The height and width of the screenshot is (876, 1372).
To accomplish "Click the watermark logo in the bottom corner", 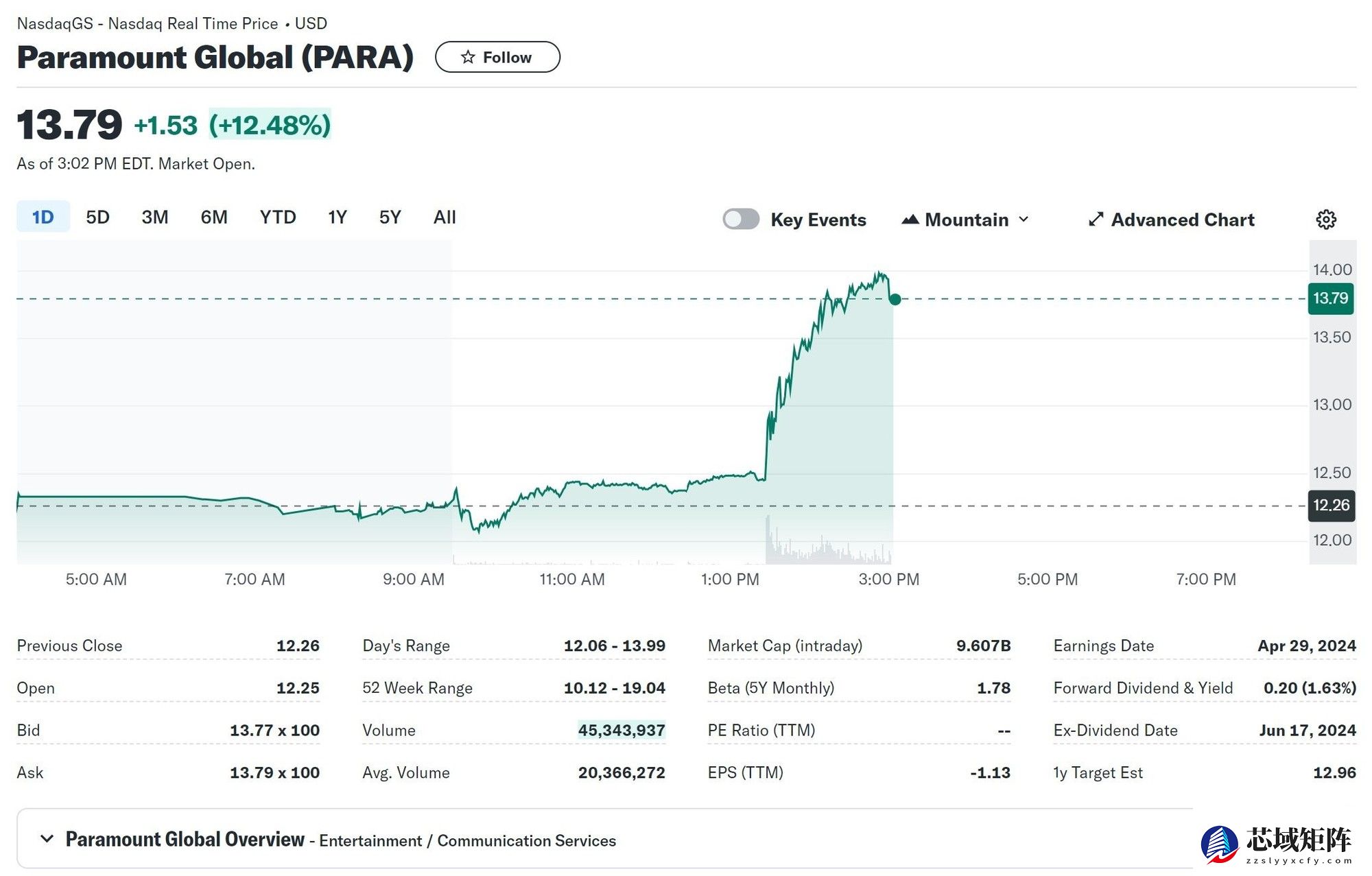I will tap(1220, 844).
